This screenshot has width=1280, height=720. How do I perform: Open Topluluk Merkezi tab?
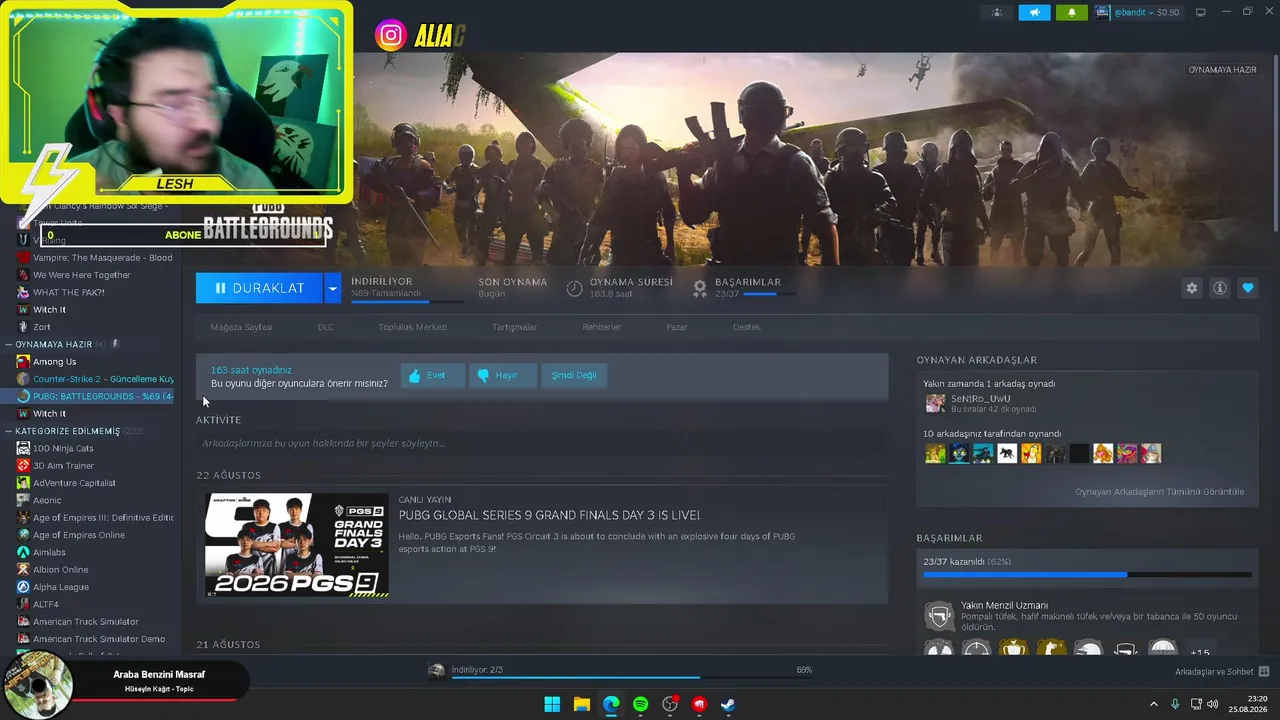412,327
